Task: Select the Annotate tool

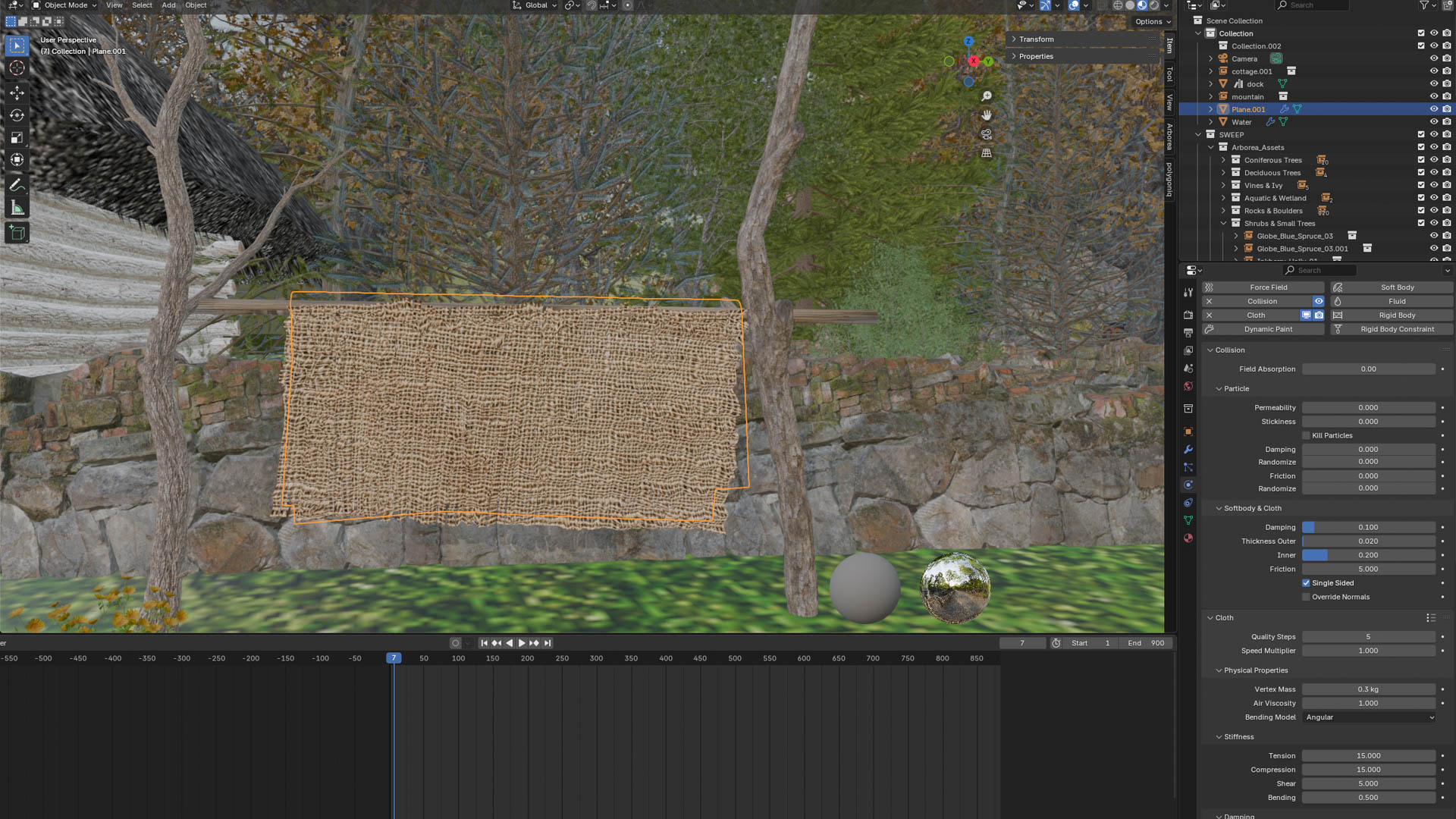Action: 17,185
